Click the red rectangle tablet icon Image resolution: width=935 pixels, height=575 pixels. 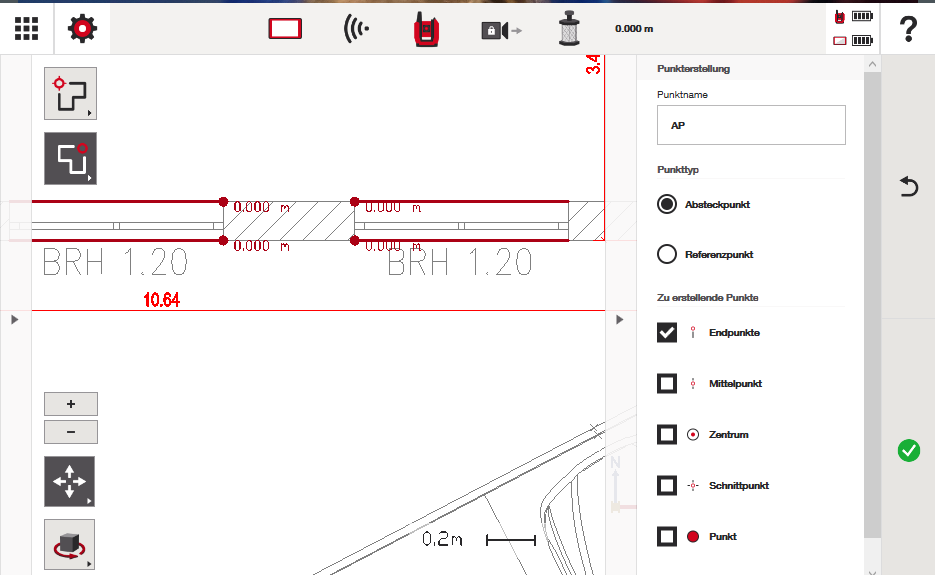point(285,30)
